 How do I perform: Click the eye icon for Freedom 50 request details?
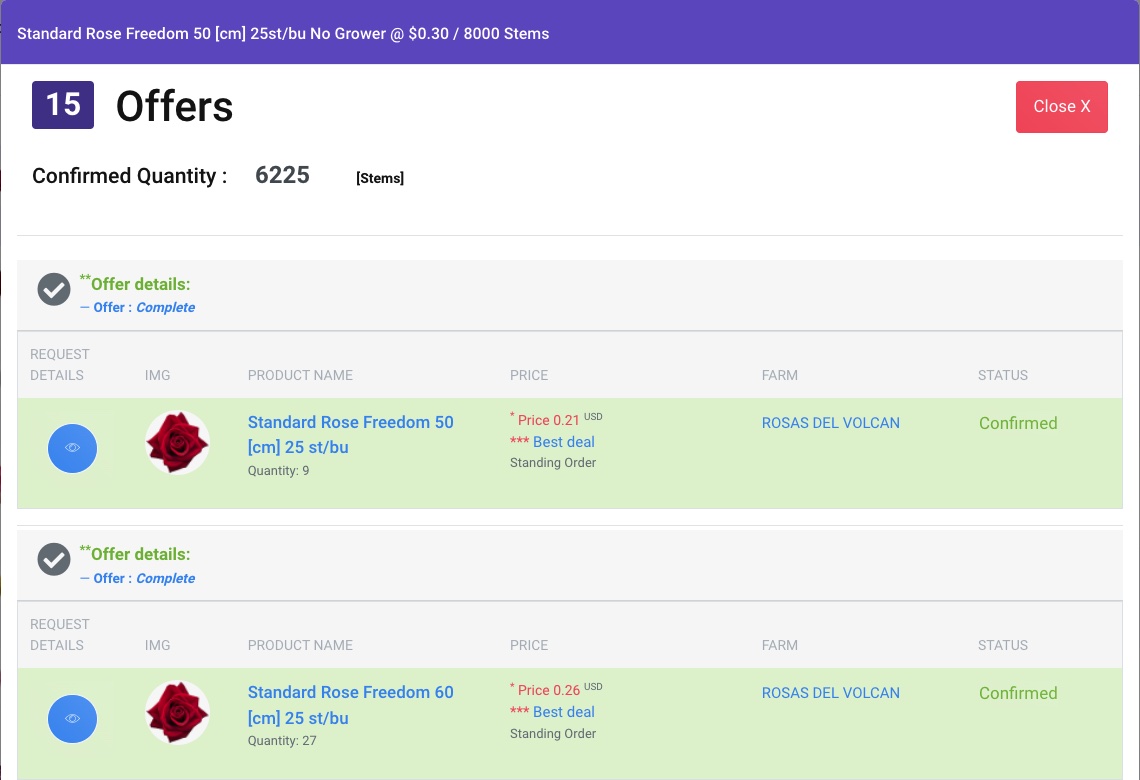click(x=72, y=448)
